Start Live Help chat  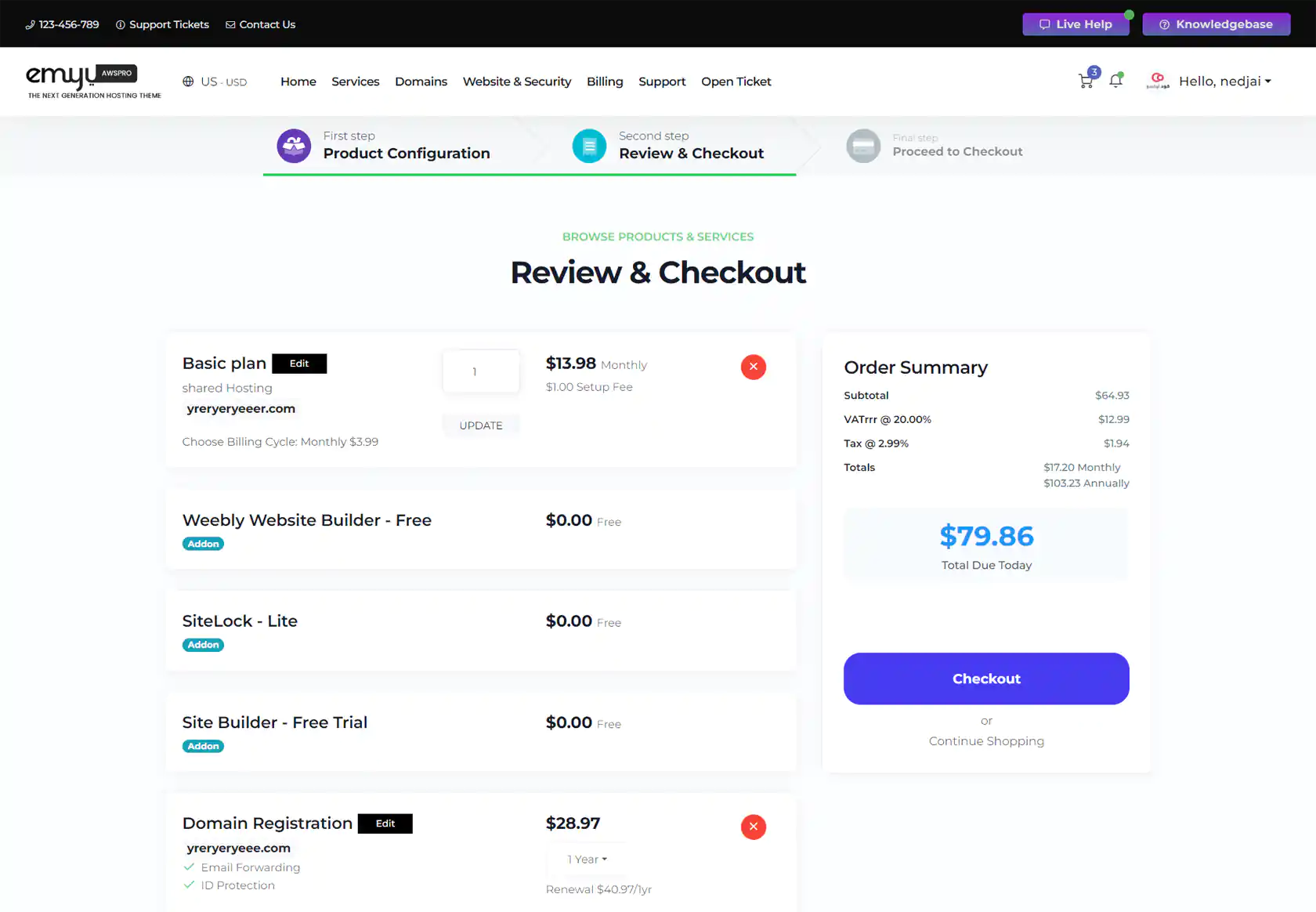1076,24
